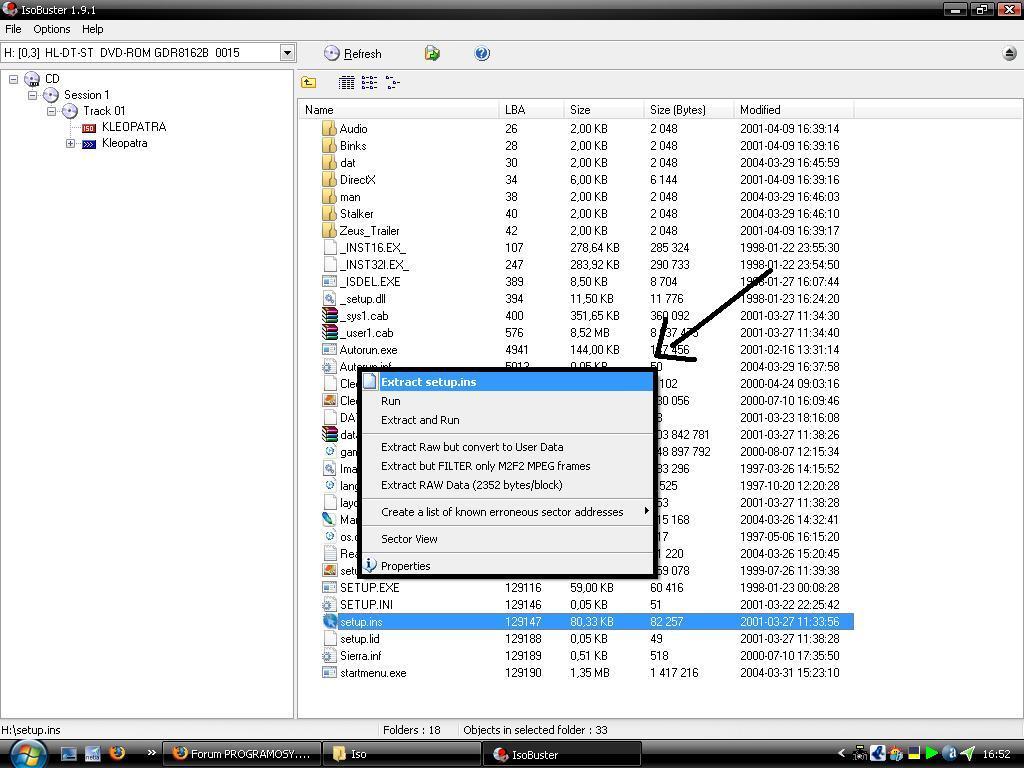Choose Extract Raw but convert to User Data
This screenshot has height=768, width=1024.
click(x=507, y=447)
